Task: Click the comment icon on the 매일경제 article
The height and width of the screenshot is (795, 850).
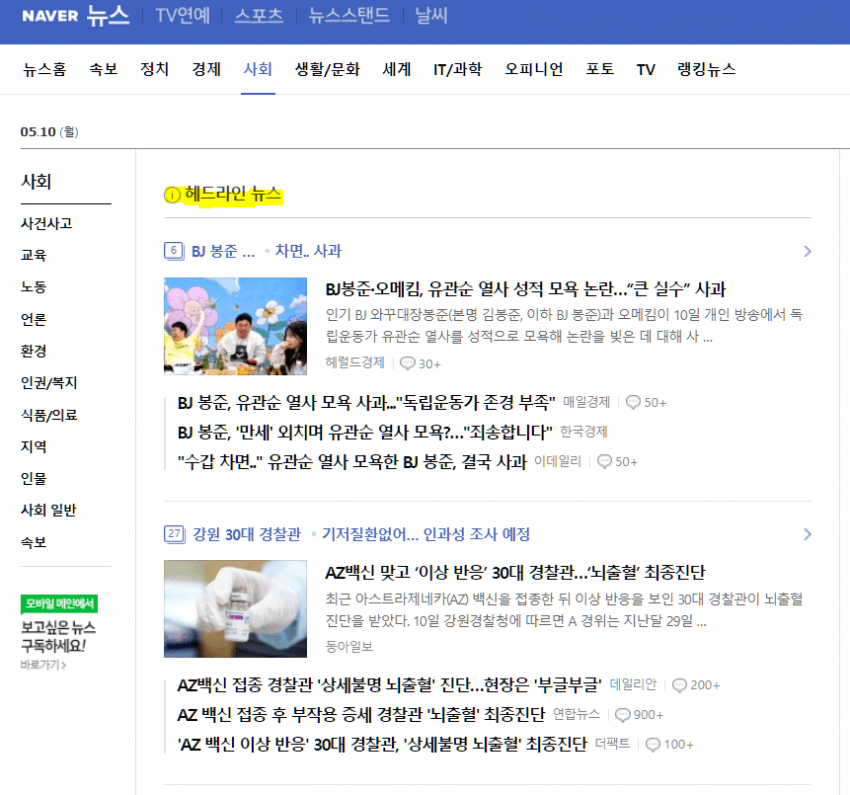Action: coord(633,402)
